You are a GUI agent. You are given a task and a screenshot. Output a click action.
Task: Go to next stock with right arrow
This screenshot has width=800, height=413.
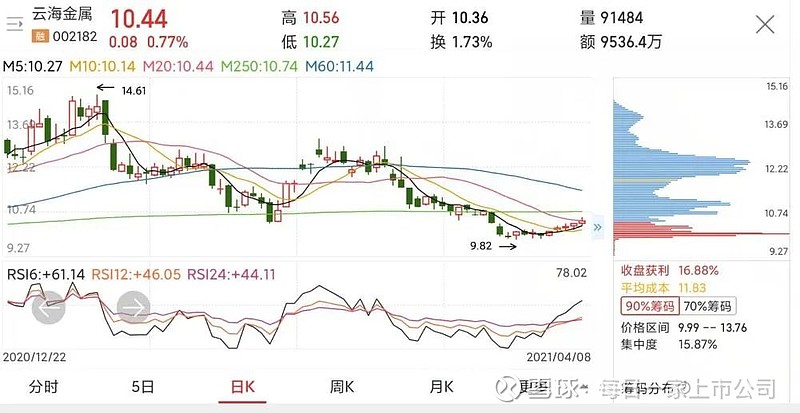click(133, 308)
